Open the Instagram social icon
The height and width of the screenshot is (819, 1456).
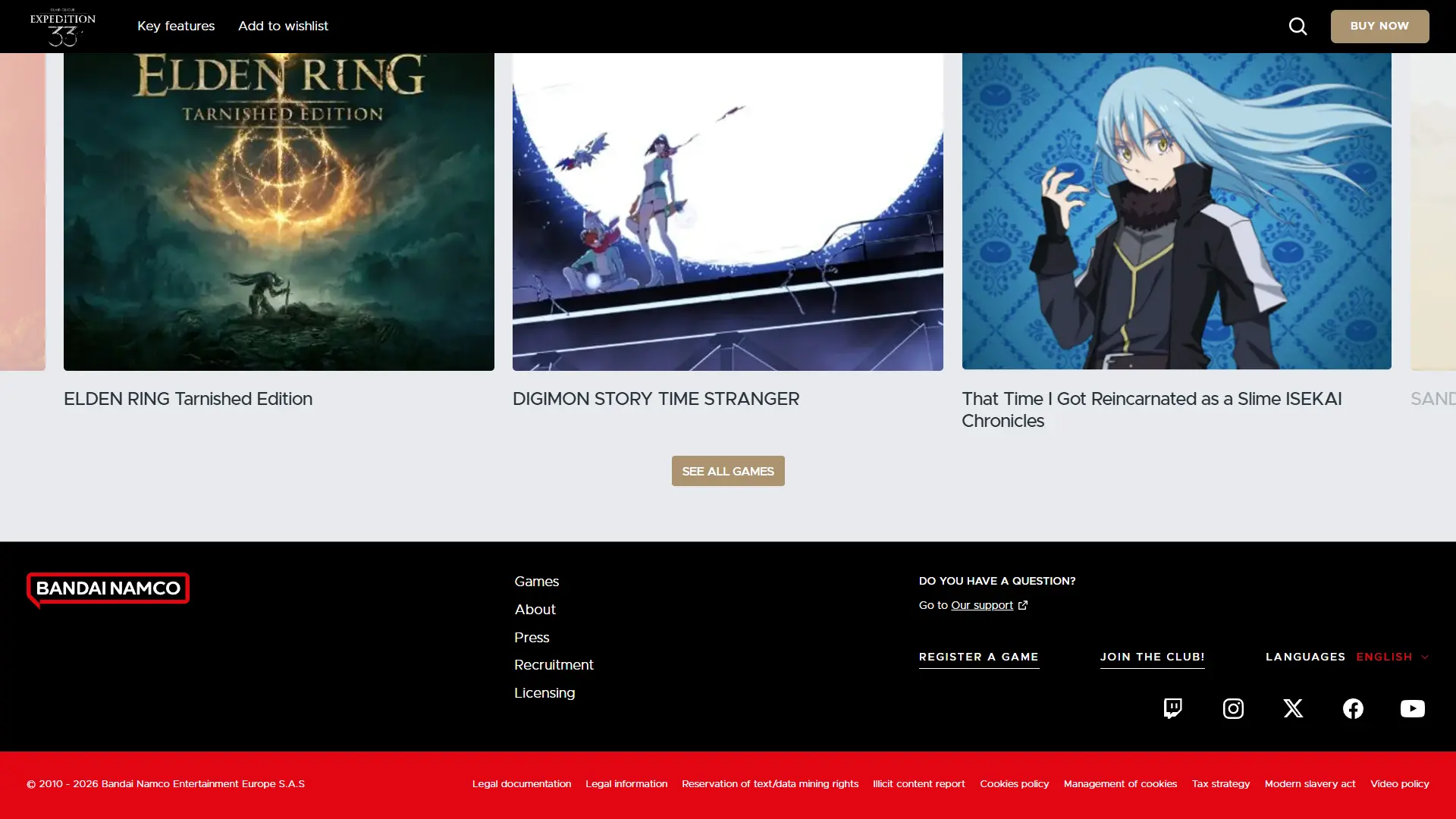click(1233, 708)
